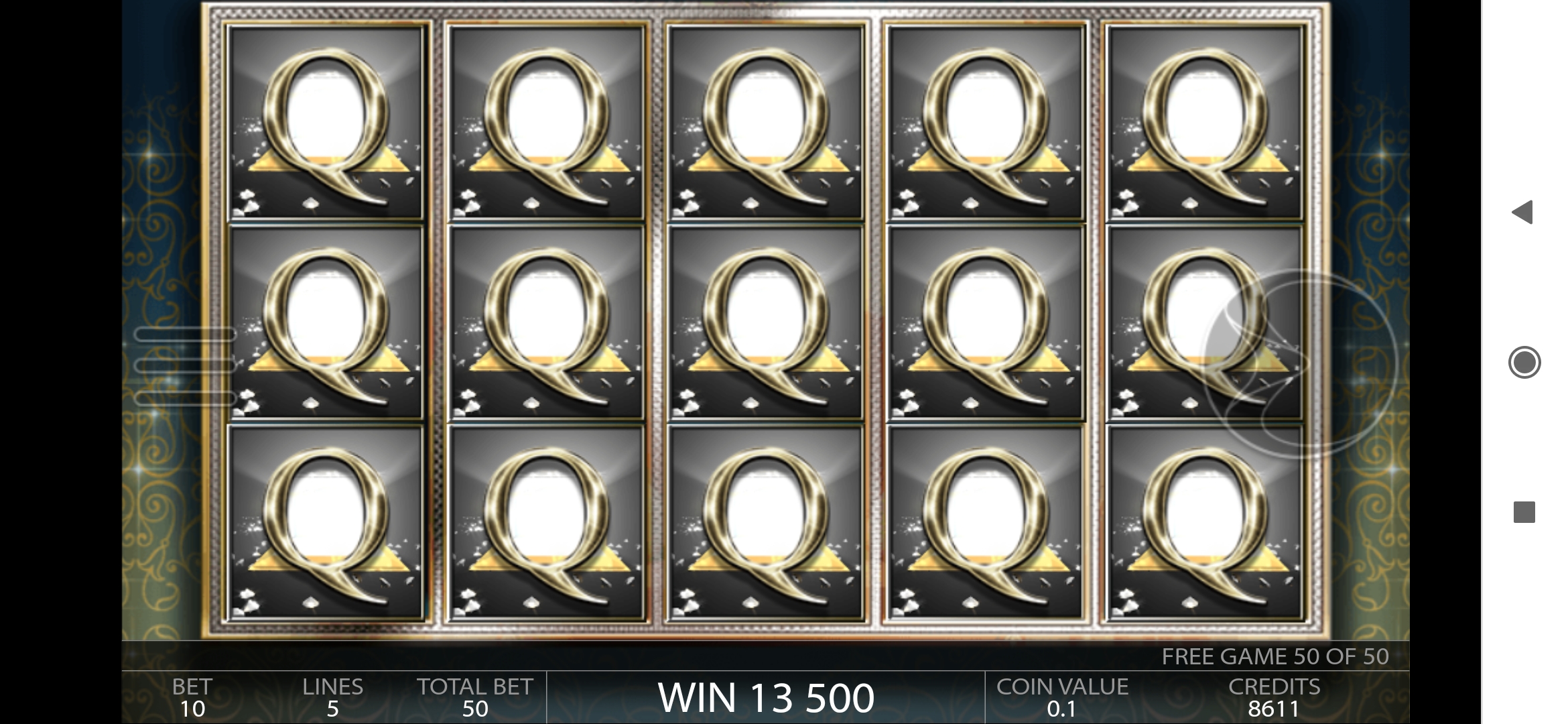Select bottom Q symbol on third reel
This screenshot has width=1568, height=724.
point(766,523)
